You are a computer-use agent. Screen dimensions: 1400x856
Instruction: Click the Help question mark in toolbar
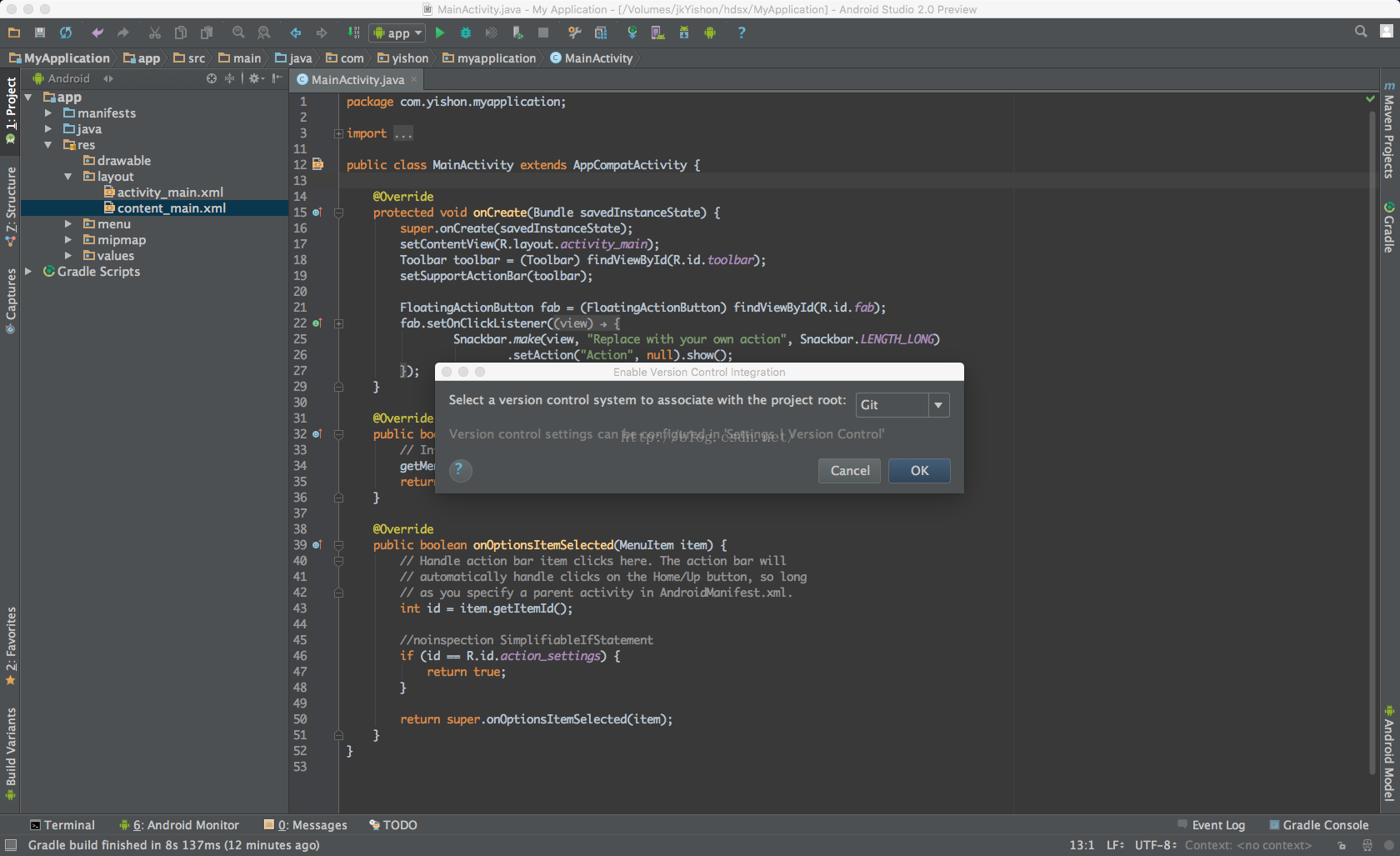click(x=742, y=33)
